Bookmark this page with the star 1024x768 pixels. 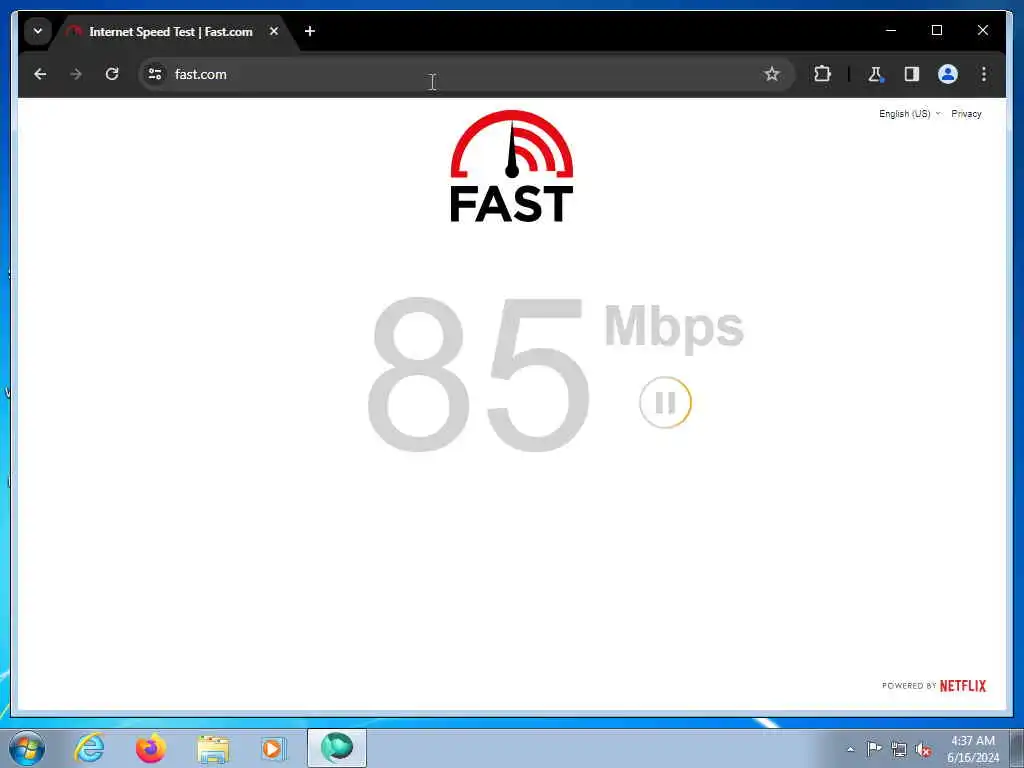pos(772,74)
